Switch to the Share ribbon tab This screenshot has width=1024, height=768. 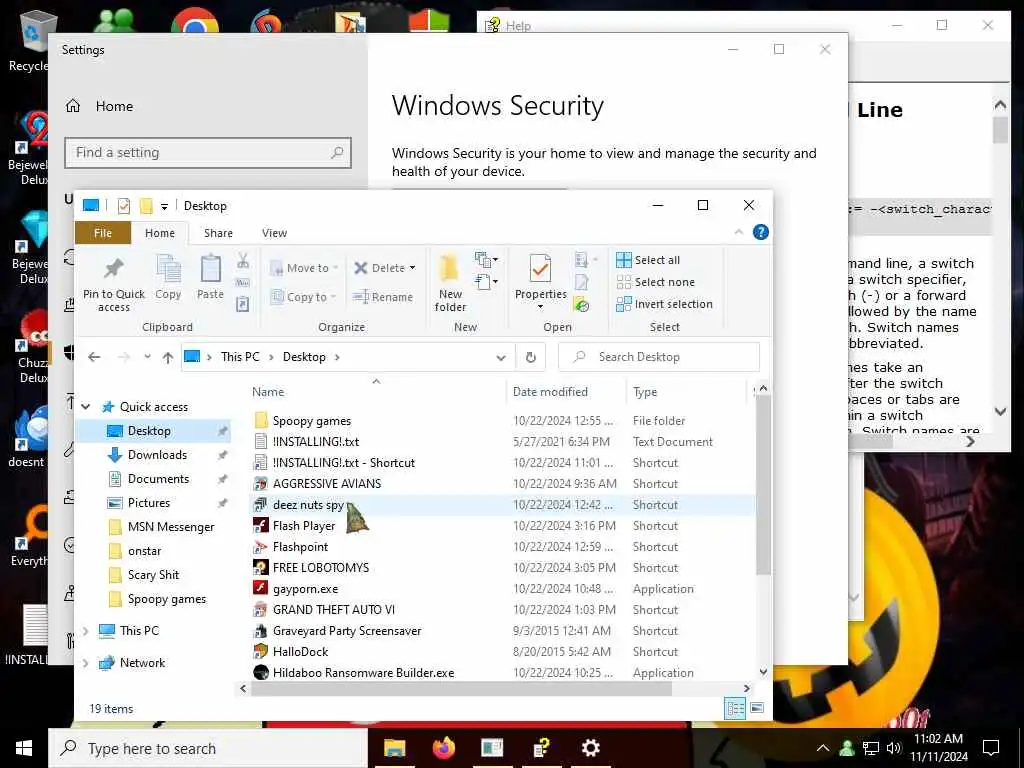(x=218, y=233)
